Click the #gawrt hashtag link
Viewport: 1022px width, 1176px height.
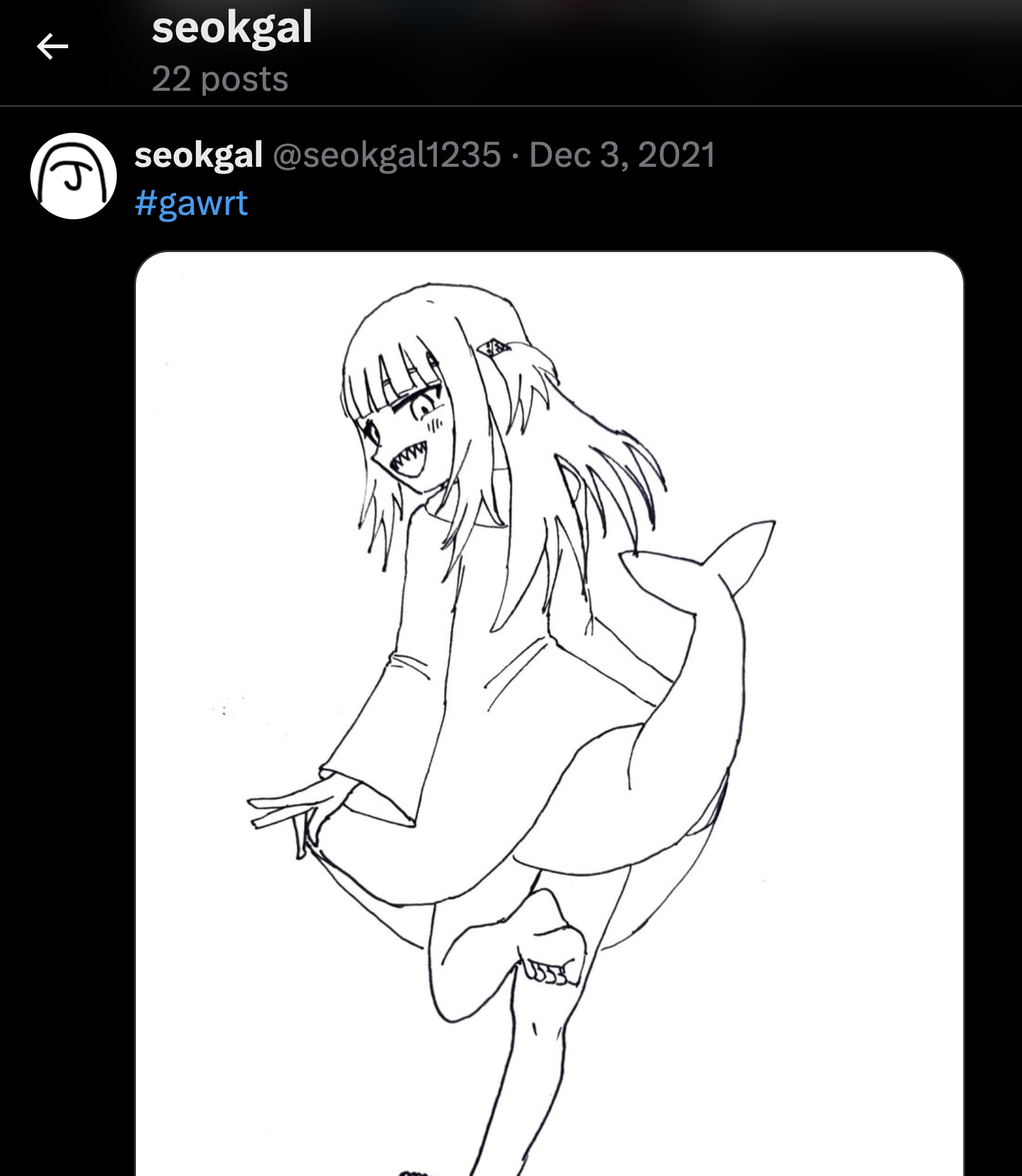[x=192, y=203]
